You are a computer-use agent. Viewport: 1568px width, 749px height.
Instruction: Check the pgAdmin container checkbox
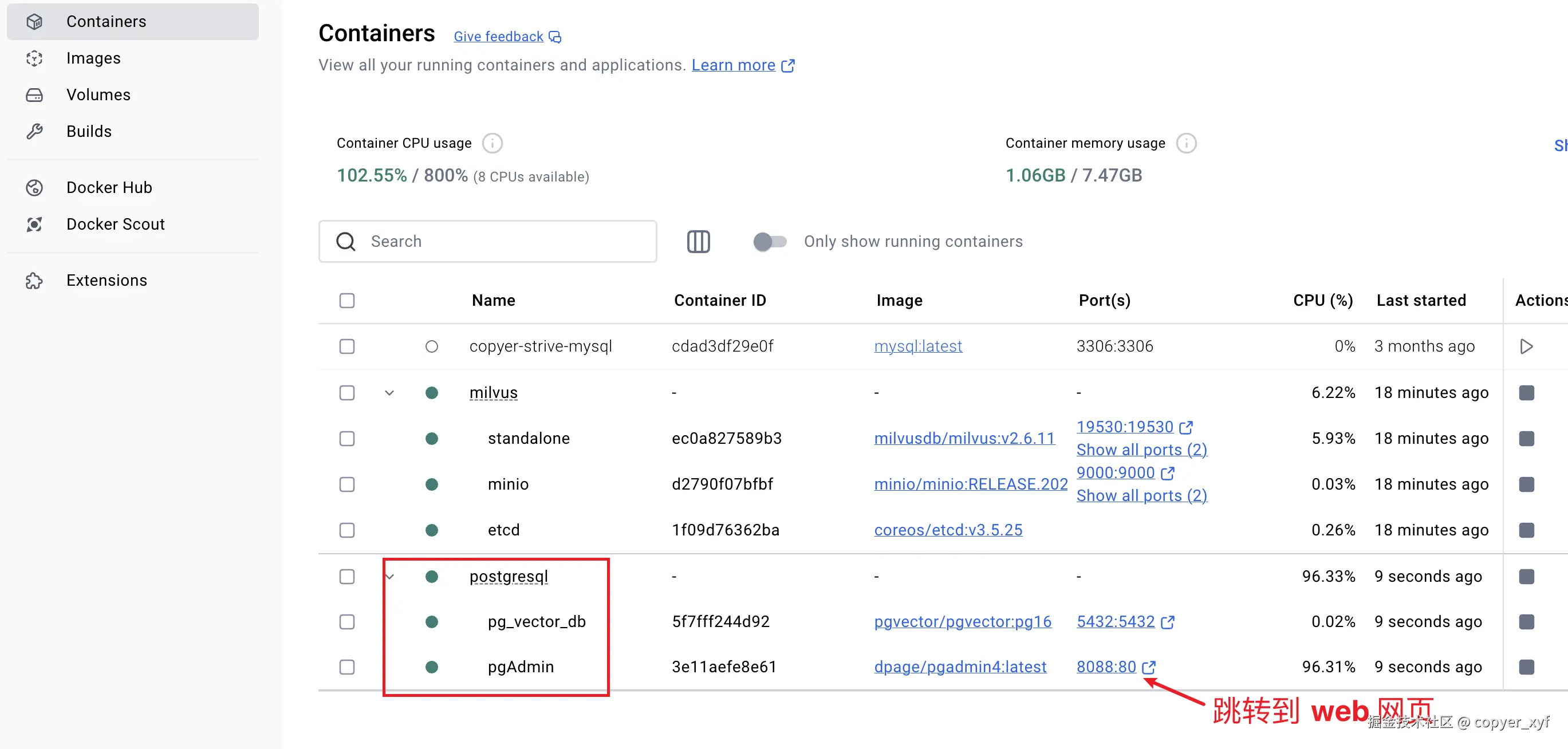pos(347,667)
